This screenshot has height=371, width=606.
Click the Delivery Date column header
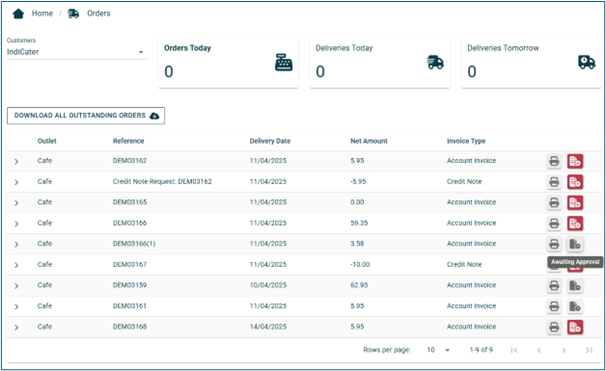pyautogui.click(x=270, y=141)
